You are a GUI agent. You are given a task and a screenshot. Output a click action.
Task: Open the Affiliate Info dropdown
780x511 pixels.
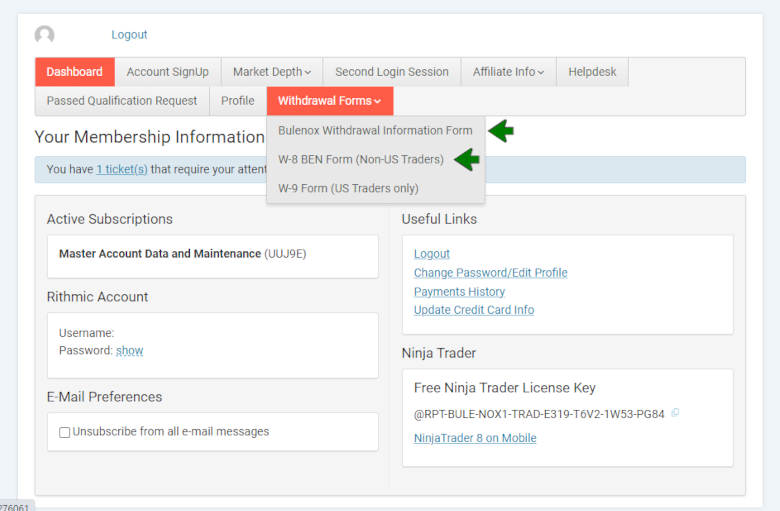(x=509, y=72)
